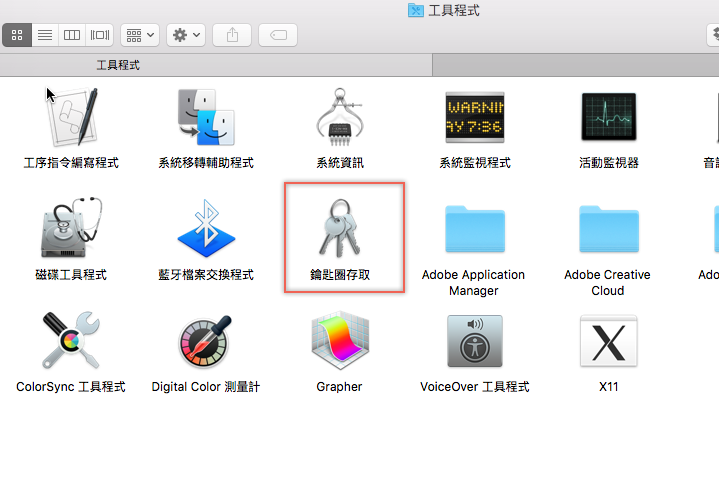The image size is (719, 502).
Task: Click the 系統資訊 icon
Action: (340, 117)
